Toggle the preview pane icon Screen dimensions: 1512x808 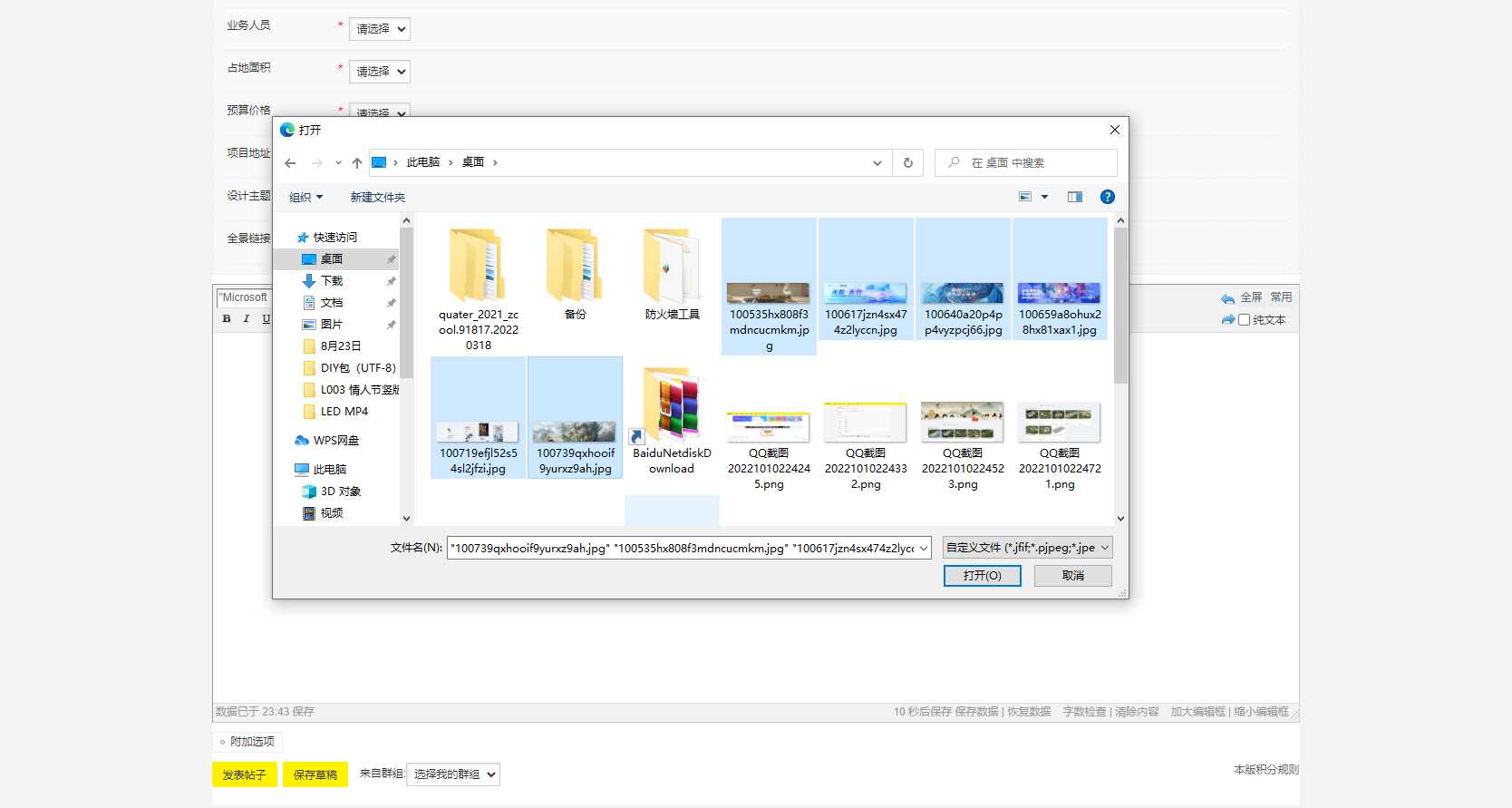pos(1075,197)
